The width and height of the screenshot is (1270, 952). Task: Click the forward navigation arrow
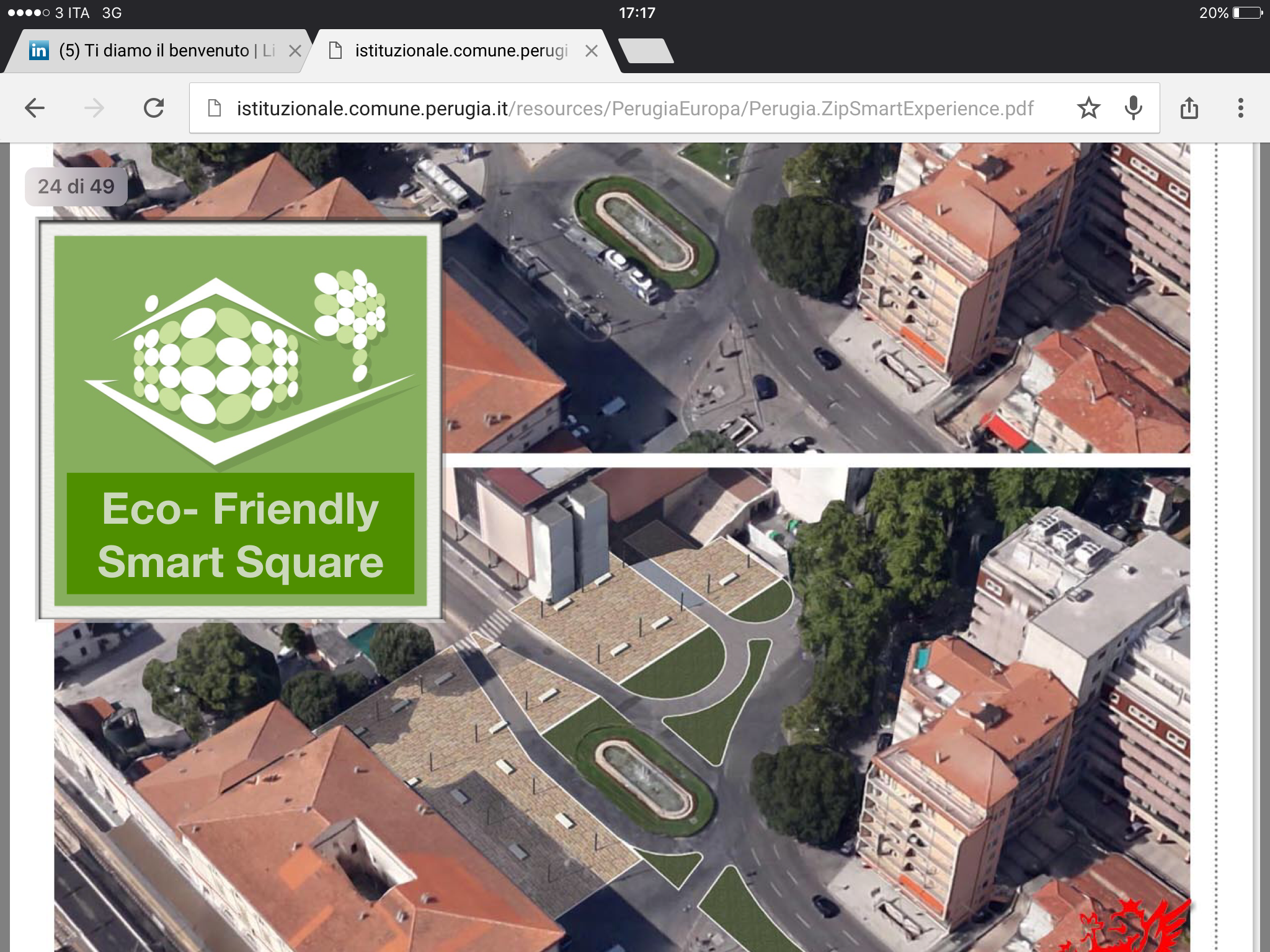(x=94, y=108)
